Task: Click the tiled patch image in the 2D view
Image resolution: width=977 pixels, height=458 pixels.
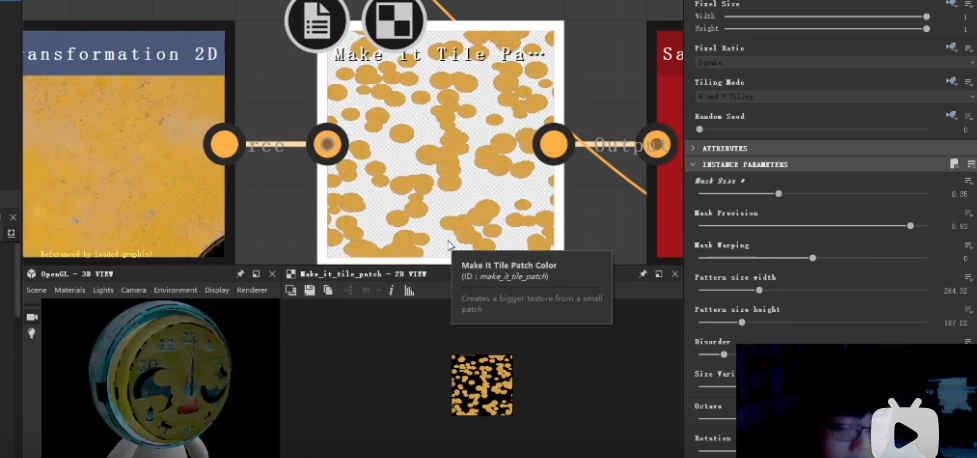Action: [x=482, y=385]
